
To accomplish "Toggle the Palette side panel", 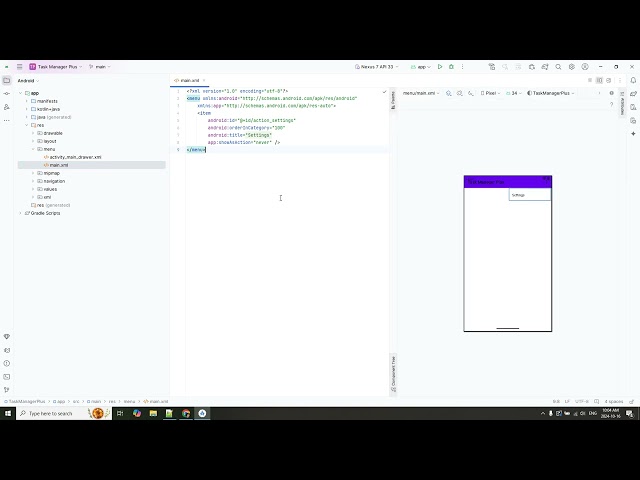I will pyautogui.click(x=393, y=100).
